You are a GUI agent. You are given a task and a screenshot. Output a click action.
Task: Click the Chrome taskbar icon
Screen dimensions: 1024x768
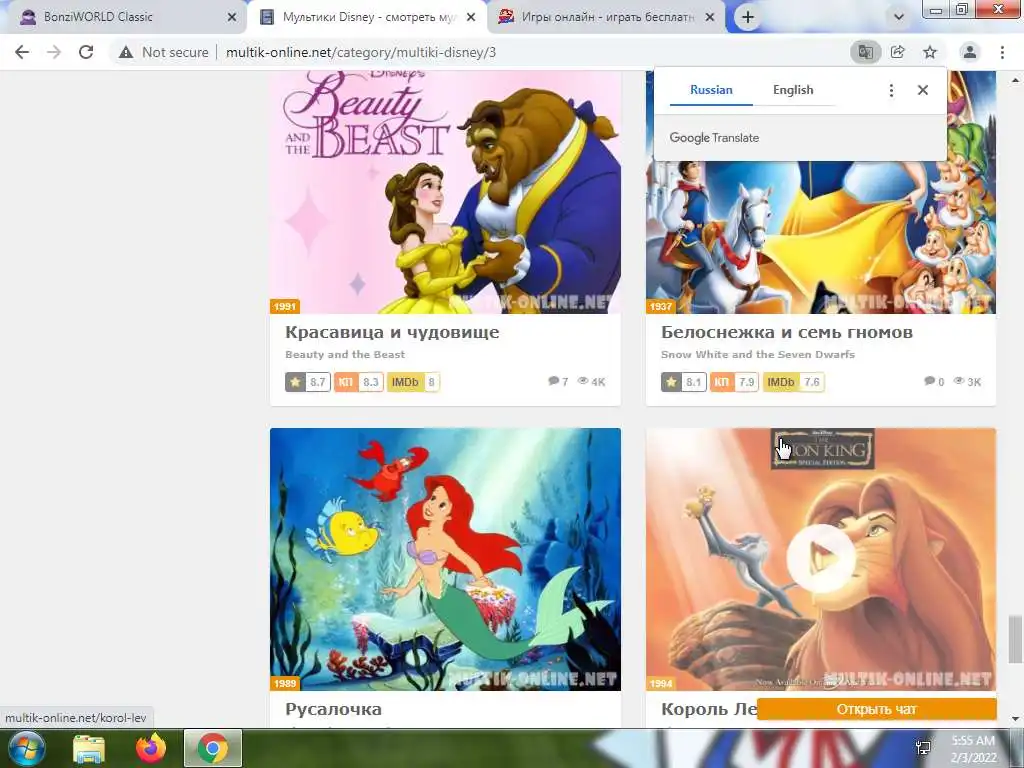213,748
